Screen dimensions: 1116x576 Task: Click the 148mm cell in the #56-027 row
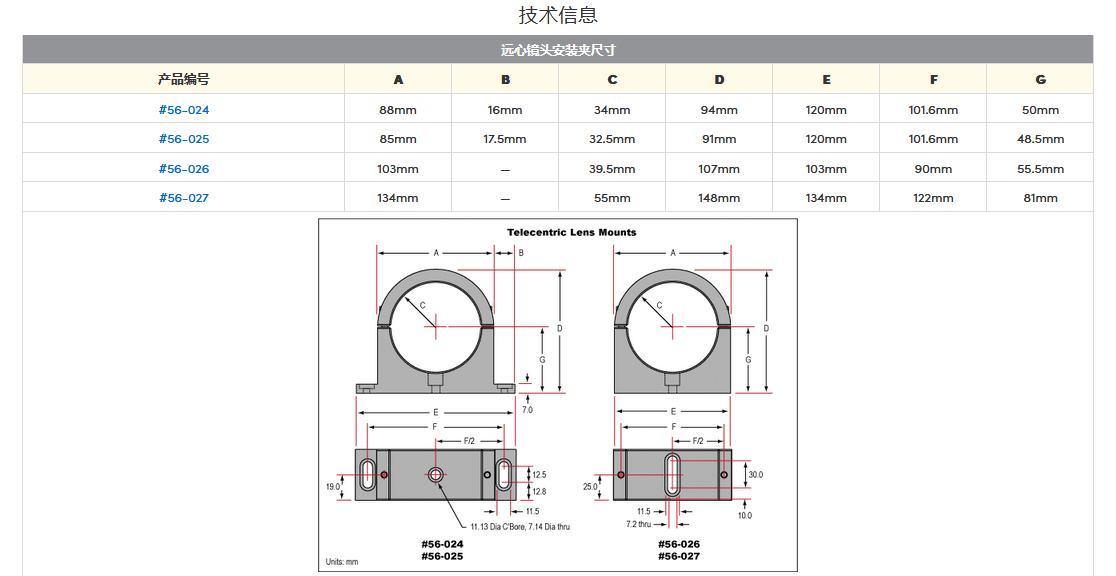[719, 198]
